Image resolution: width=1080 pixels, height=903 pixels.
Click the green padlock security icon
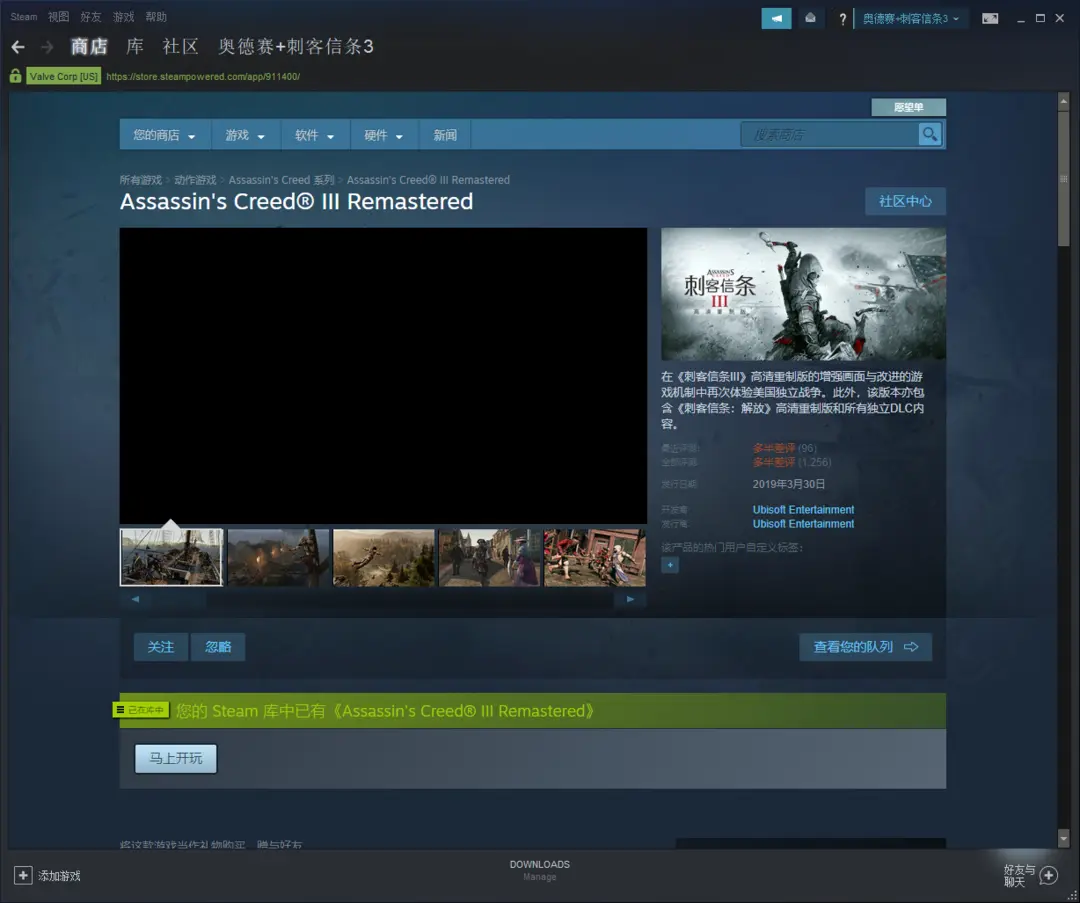15,76
